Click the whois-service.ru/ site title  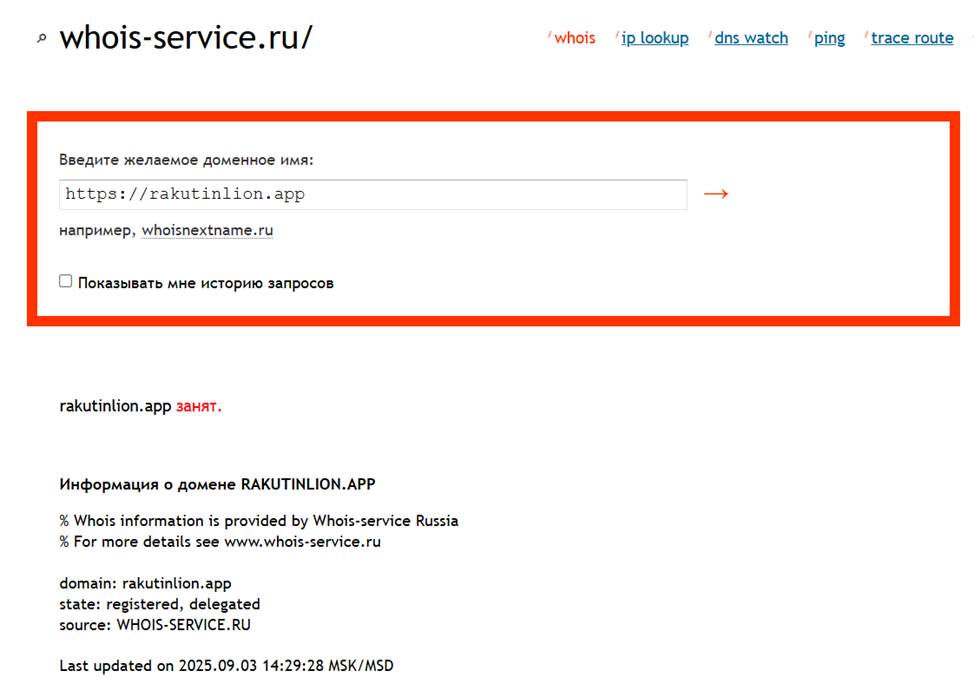tap(186, 38)
